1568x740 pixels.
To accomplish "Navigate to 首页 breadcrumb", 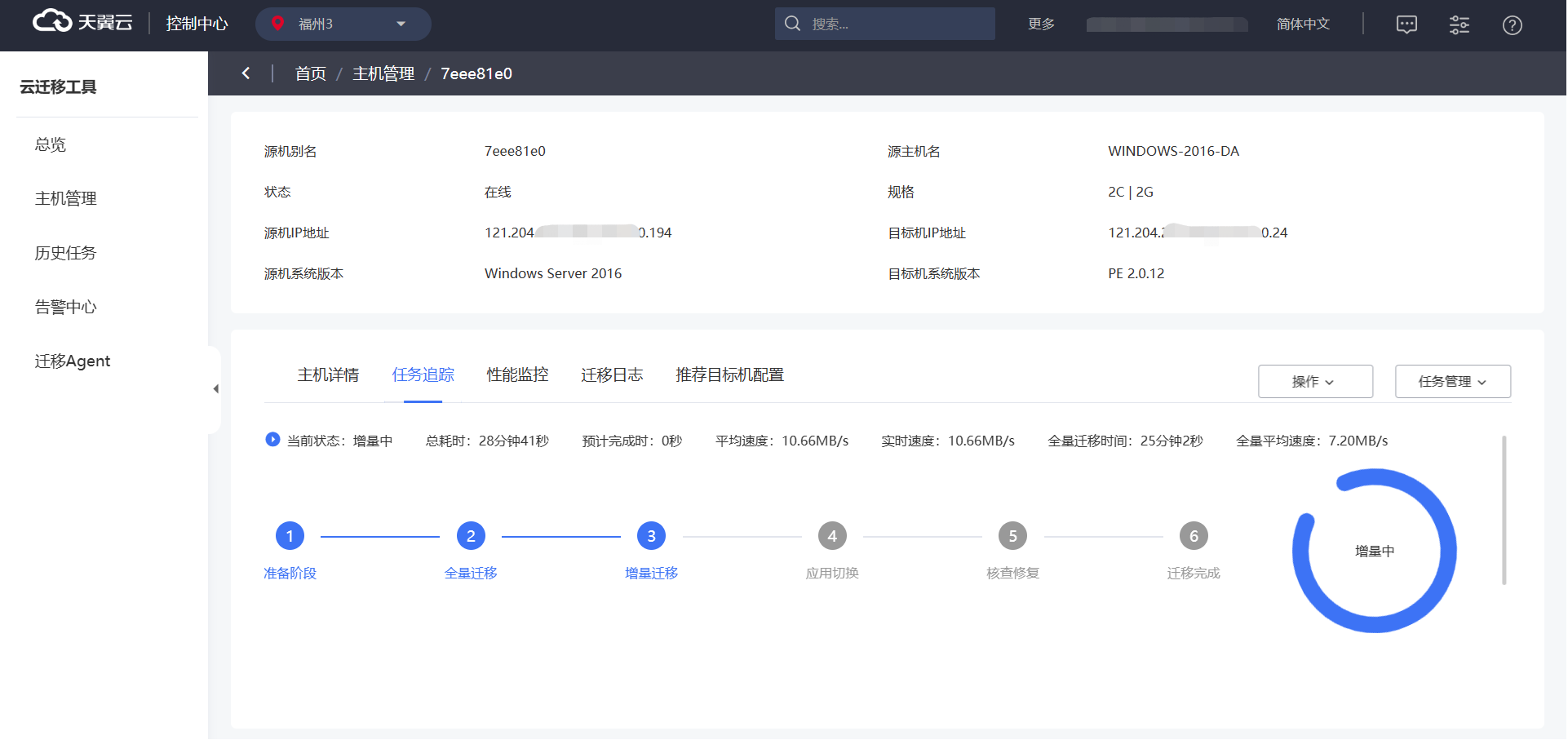I will (310, 73).
